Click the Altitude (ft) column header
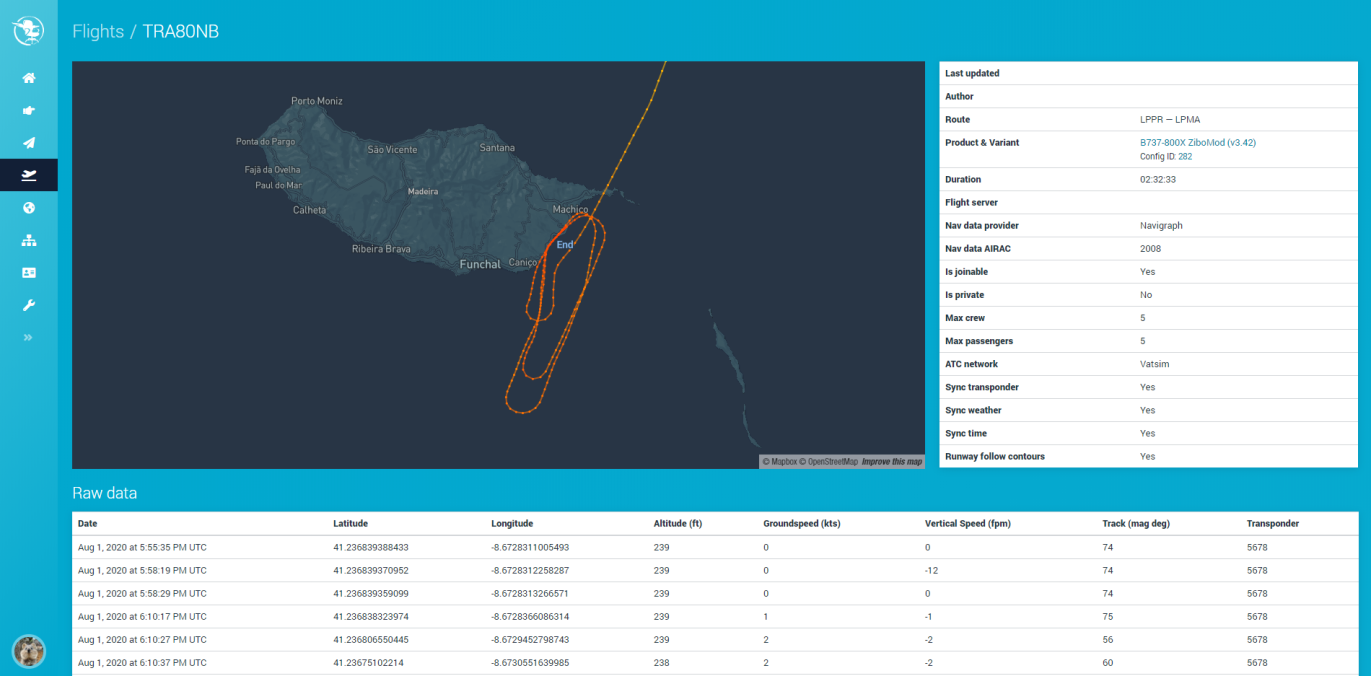Viewport: 1371px width, 676px height. click(678, 523)
